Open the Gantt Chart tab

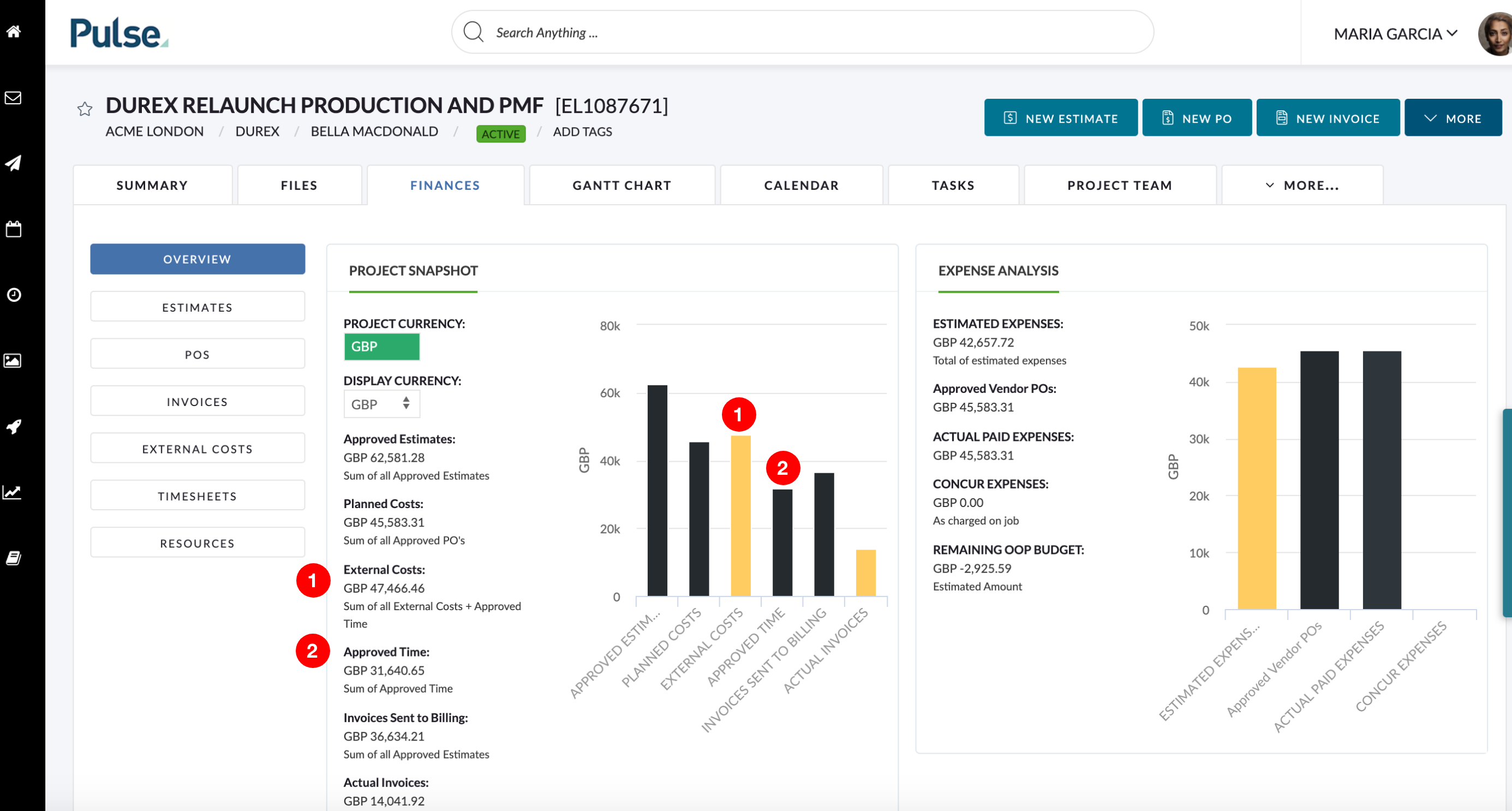coord(621,186)
